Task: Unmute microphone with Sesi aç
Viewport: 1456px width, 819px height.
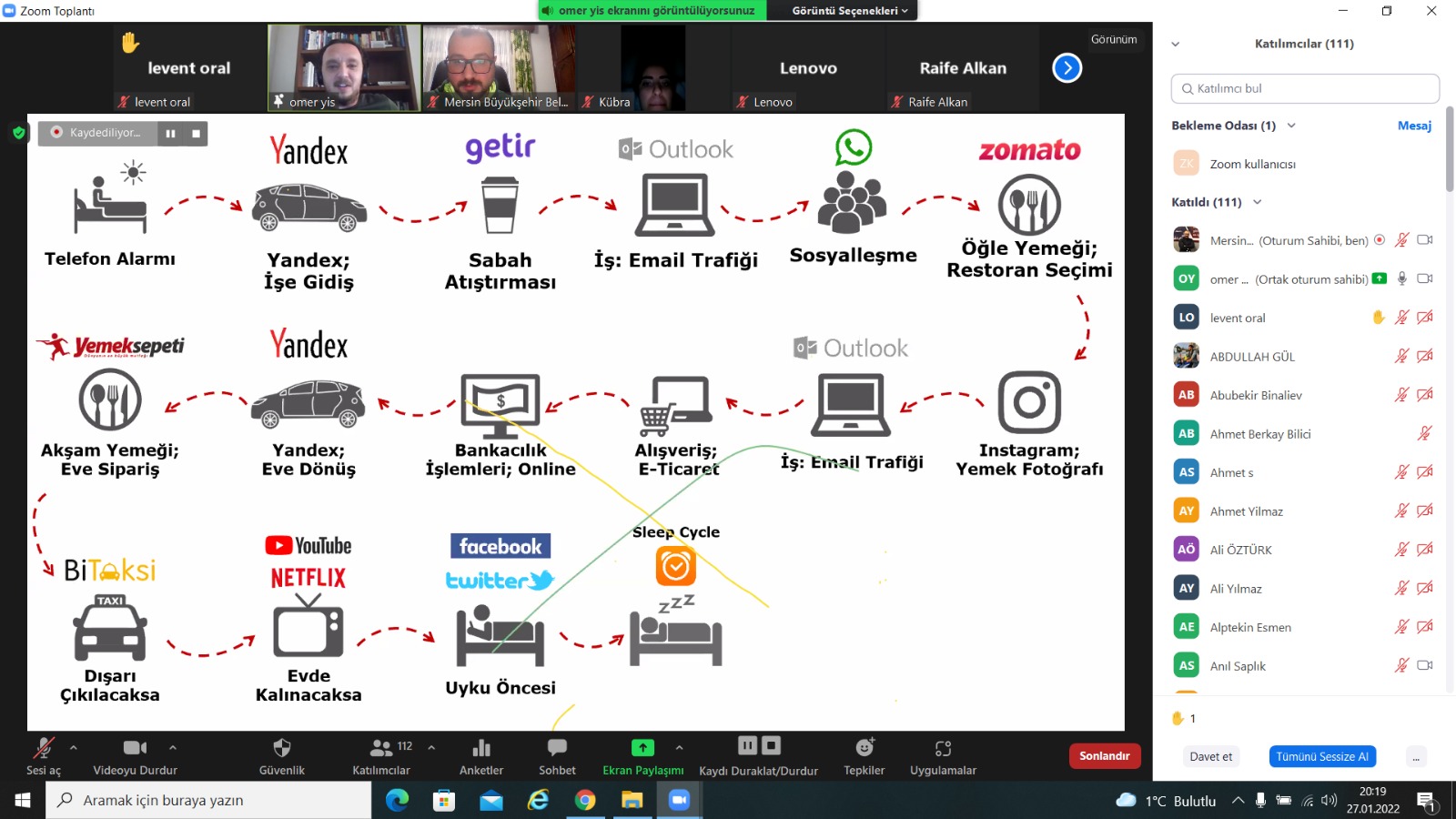Action: coord(43,748)
